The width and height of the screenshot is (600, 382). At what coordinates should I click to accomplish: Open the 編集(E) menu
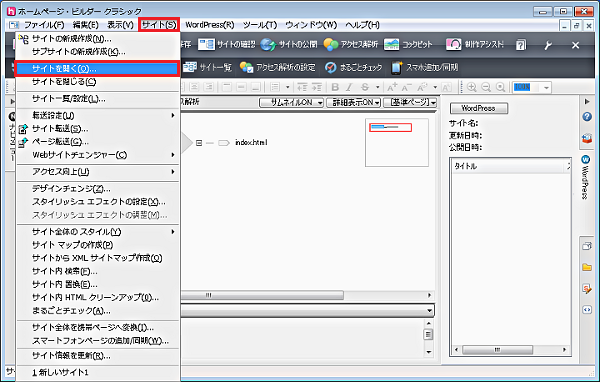pyautogui.click(x=85, y=25)
